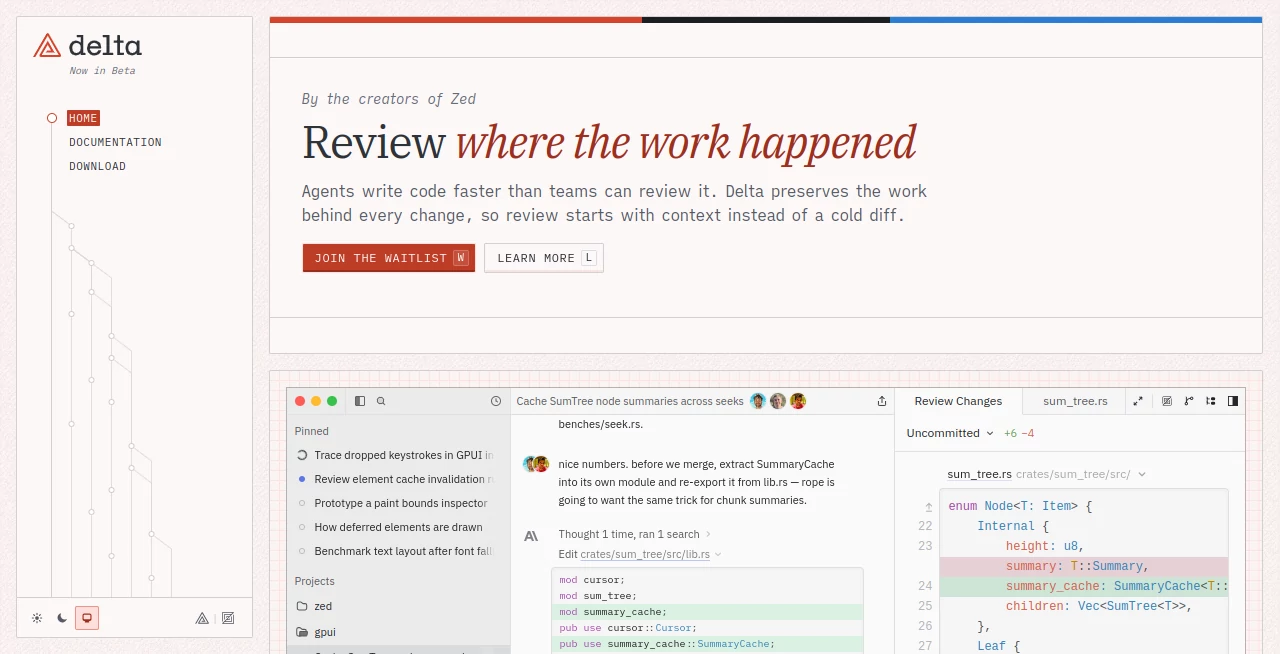Click the agent logo icon beside 'Thought 1 time'
Screen dimensions: 1280x654
[x=531, y=536]
